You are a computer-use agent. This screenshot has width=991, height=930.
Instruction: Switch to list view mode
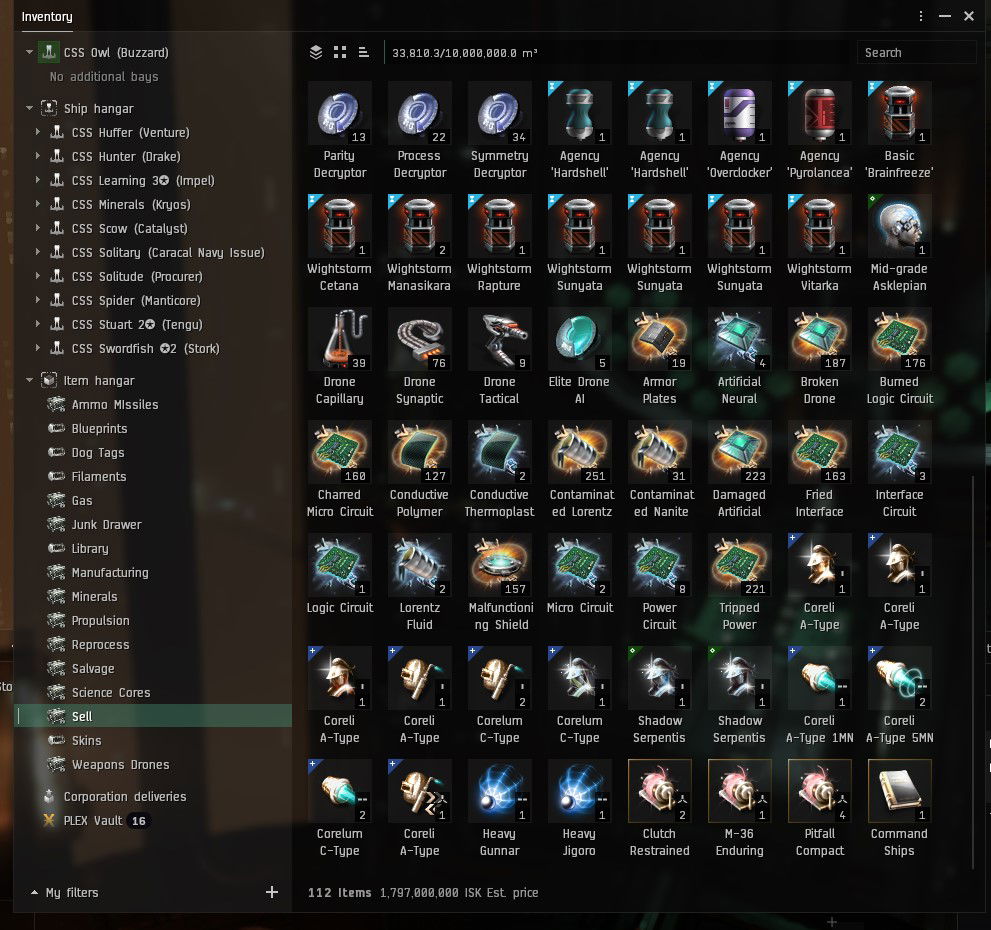[x=363, y=53]
